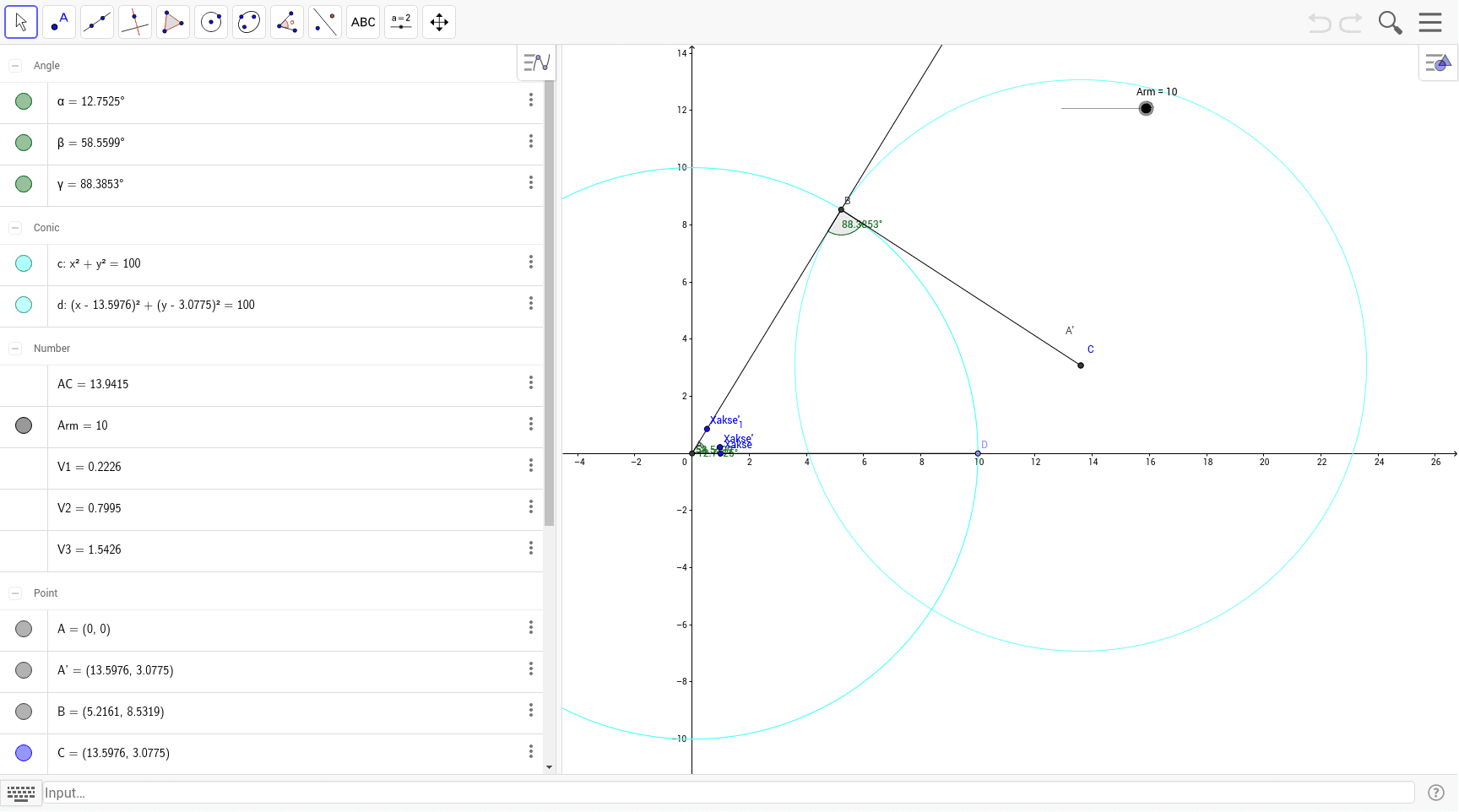The image size is (1459, 812).
Task: Collapse the Number group
Action: [x=15, y=348]
